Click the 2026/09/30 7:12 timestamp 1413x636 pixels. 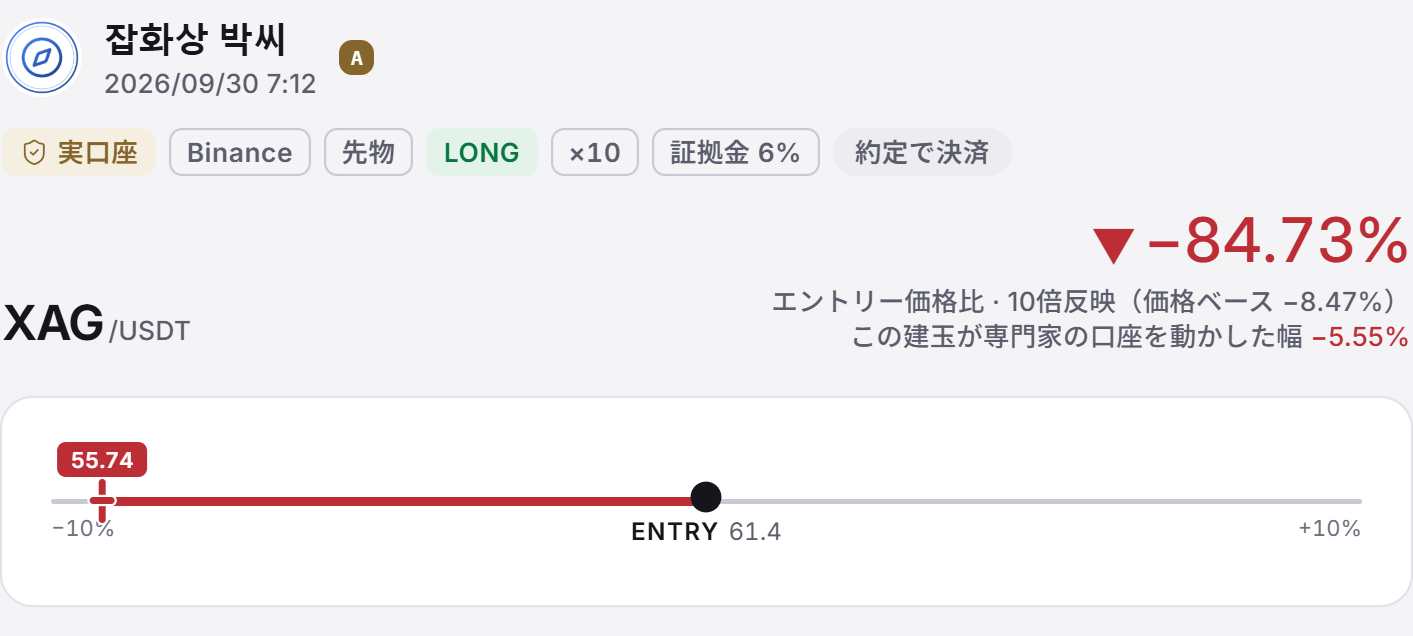pyautogui.click(x=210, y=84)
